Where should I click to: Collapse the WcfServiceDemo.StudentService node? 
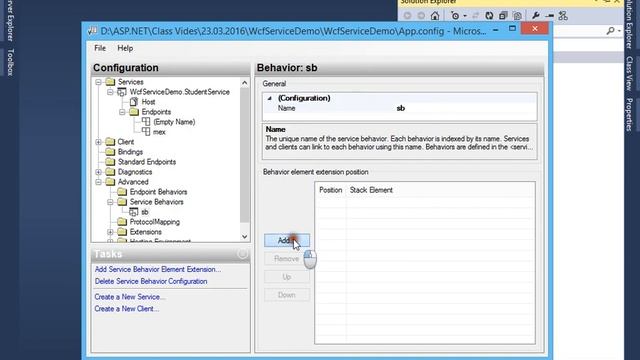pyautogui.click(x=110, y=92)
